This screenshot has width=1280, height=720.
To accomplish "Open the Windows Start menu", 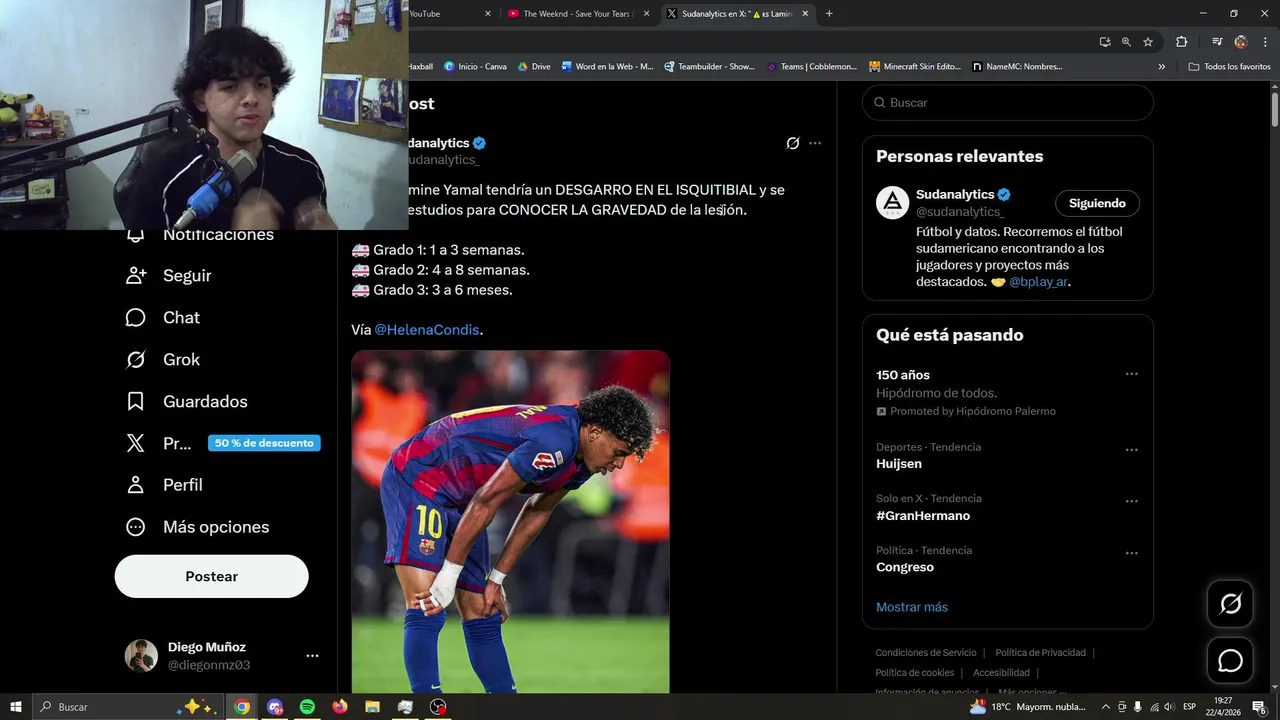I will tap(15, 707).
